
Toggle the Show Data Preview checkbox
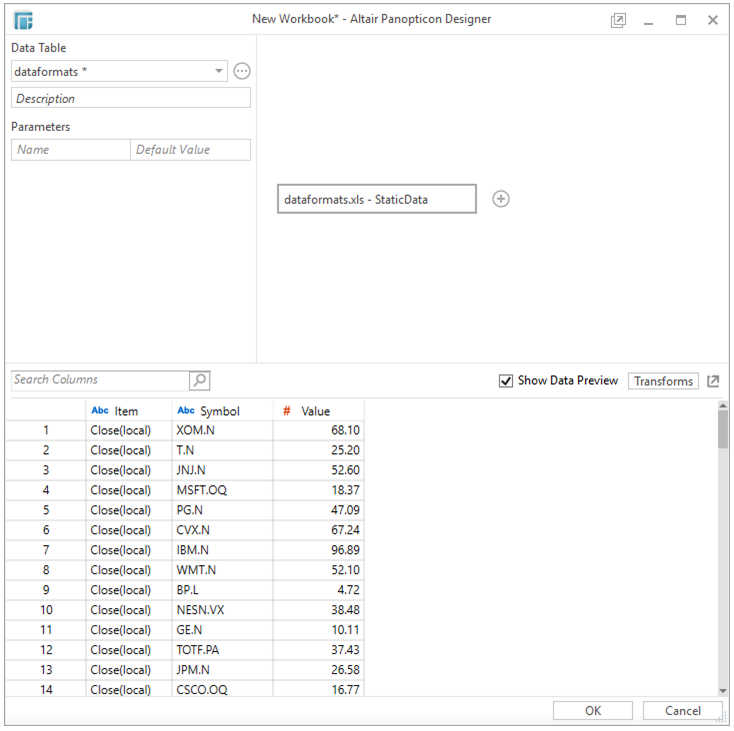506,381
